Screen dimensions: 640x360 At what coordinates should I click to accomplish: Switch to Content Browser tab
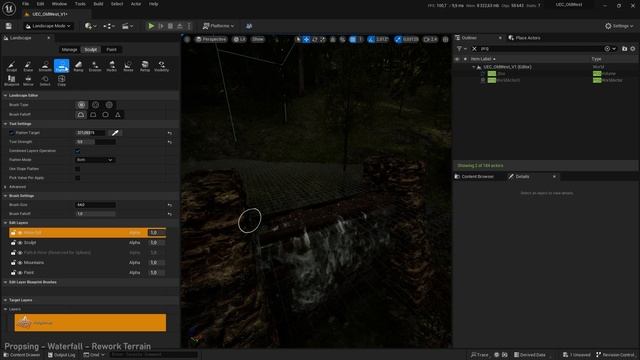coord(474,177)
